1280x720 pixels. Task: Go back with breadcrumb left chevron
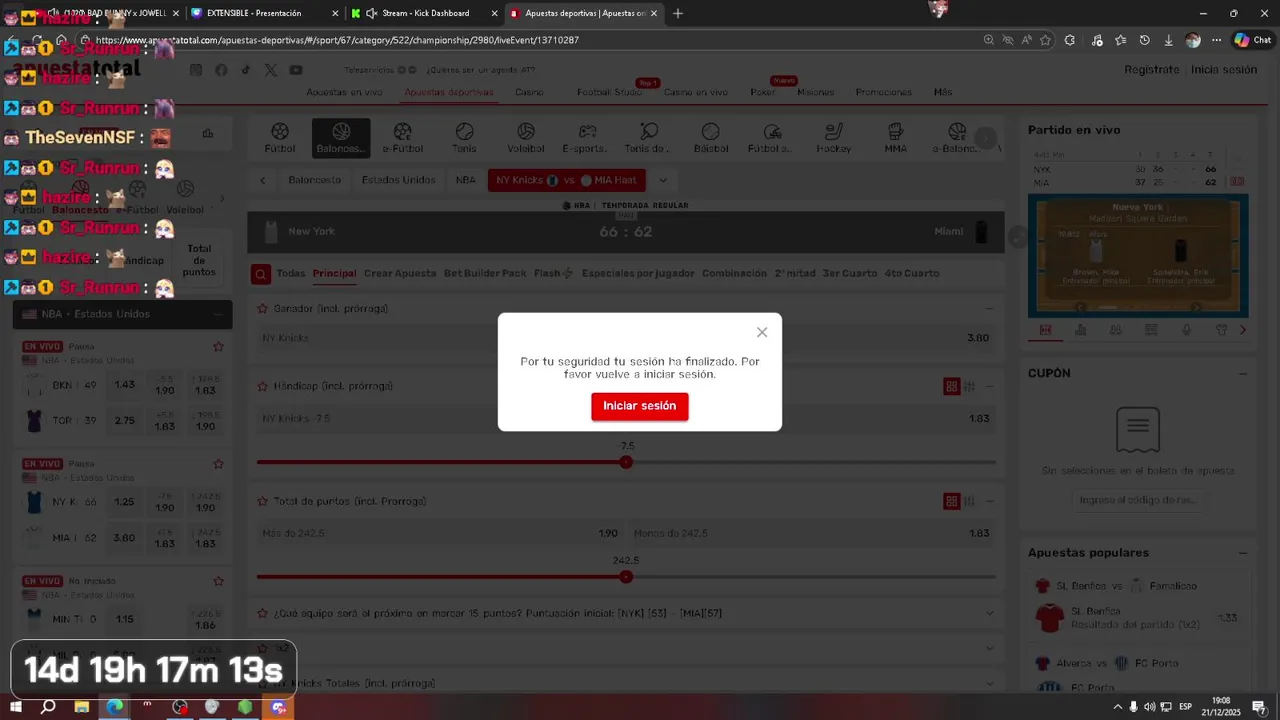[x=263, y=180]
